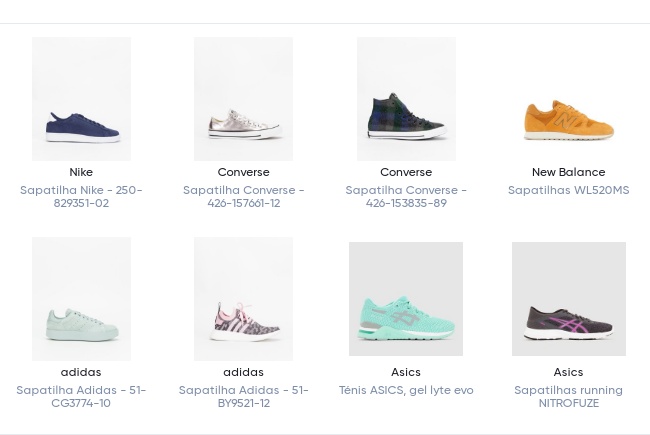Select the adidas brand label under mint sneaker
The width and height of the screenshot is (650, 435).
[81, 372]
